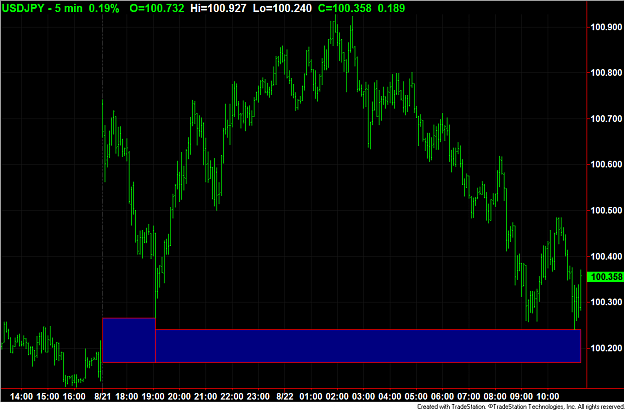Screen dimensions: 625x410
Task: Click the 07:00 time axis label
Action: point(469,397)
